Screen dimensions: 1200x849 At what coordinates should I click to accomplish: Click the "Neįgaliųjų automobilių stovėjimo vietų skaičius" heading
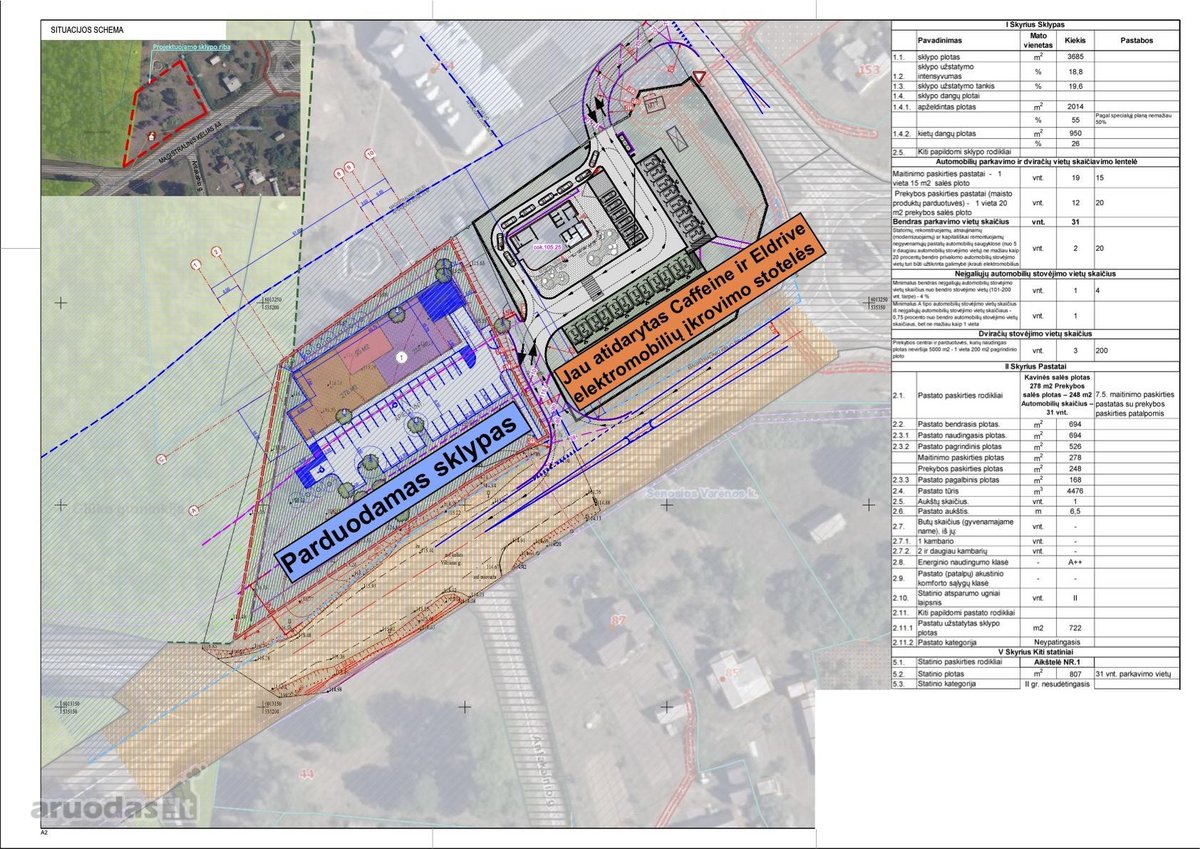click(1037, 273)
